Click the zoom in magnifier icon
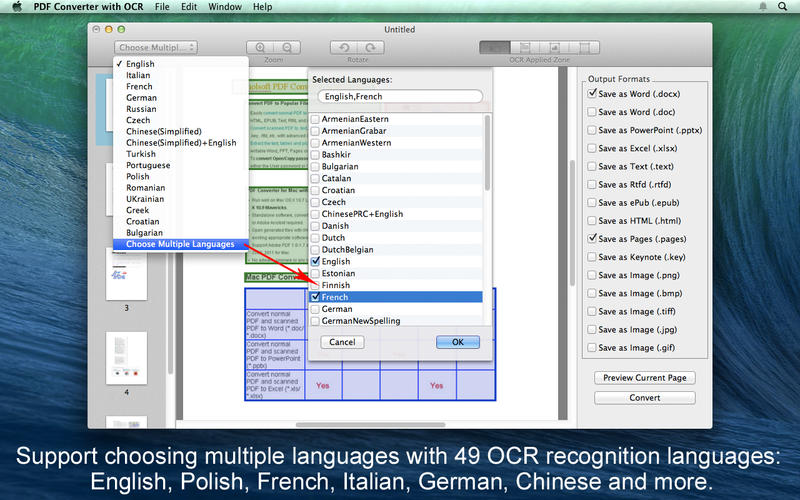The height and width of the screenshot is (500, 800). pyautogui.click(x=261, y=47)
